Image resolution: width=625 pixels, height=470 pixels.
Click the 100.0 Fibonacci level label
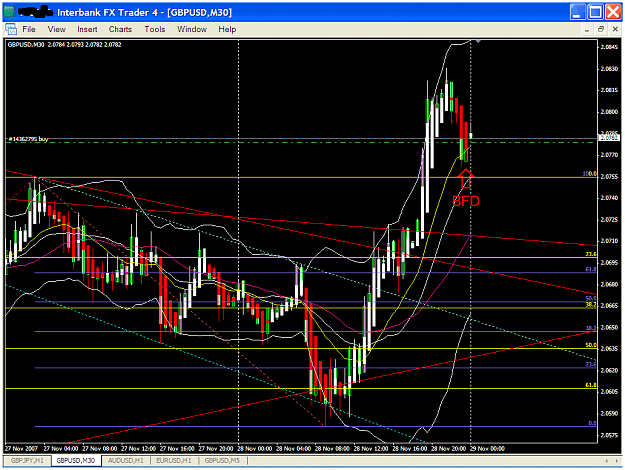coord(590,174)
